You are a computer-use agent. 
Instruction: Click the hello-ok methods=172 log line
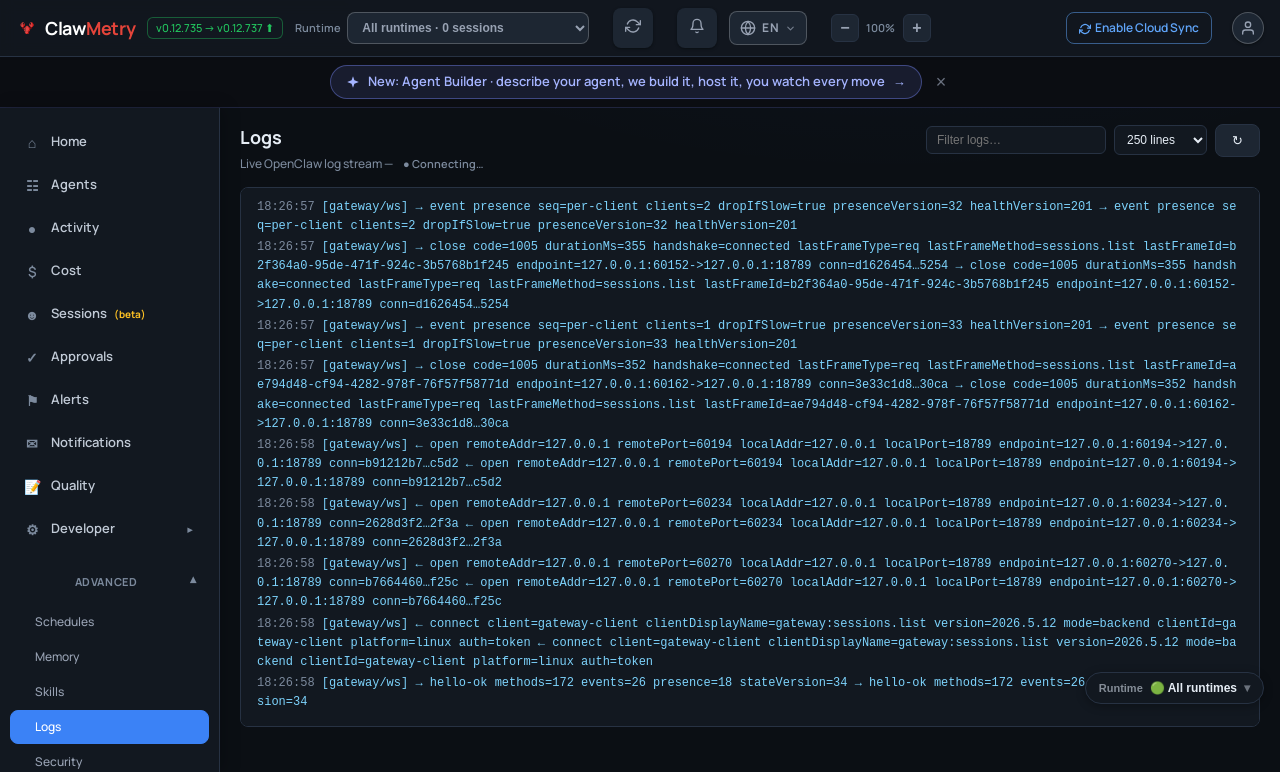(x=747, y=692)
